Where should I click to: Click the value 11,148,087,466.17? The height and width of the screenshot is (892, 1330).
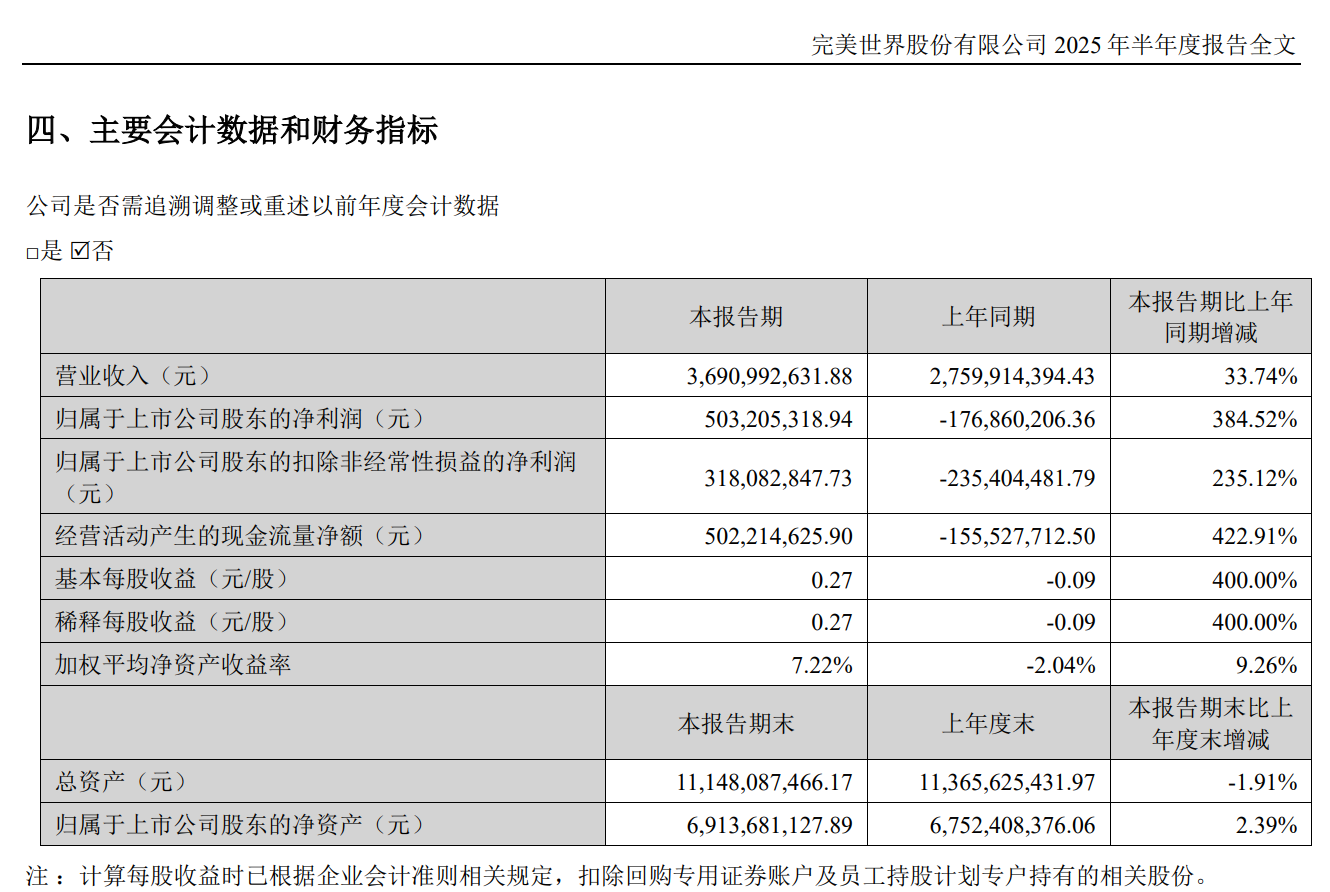coord(765,781)
